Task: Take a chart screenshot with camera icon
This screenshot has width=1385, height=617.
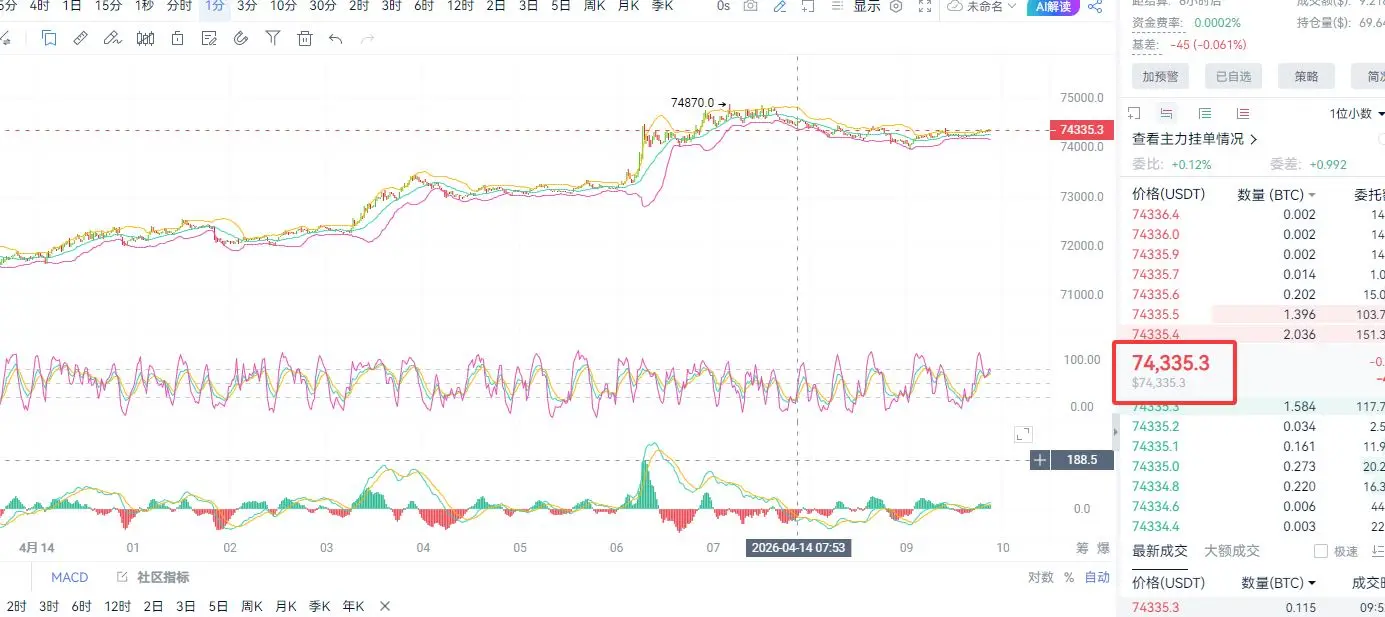Action: point(751,6)
